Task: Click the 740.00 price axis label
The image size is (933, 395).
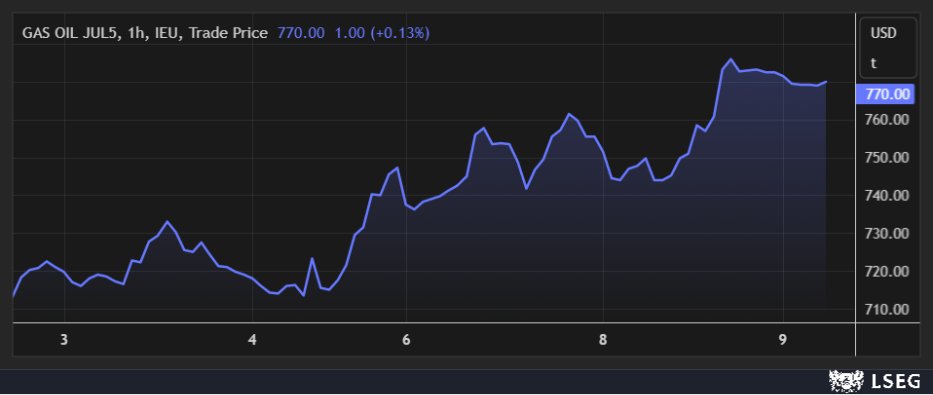Action: [x=887, y=195]
